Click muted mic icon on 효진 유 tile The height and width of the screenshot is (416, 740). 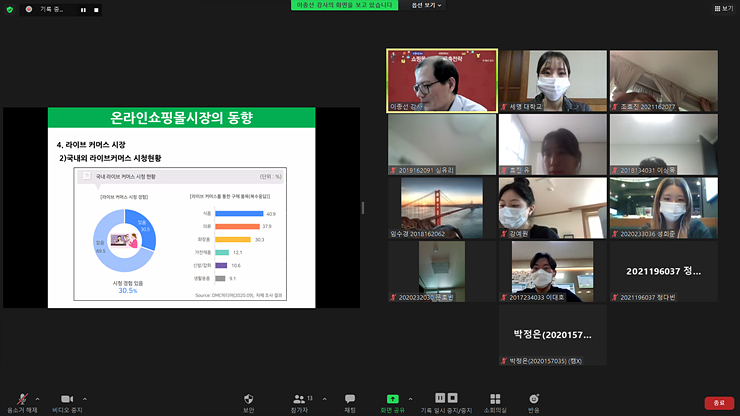(504, 170)
